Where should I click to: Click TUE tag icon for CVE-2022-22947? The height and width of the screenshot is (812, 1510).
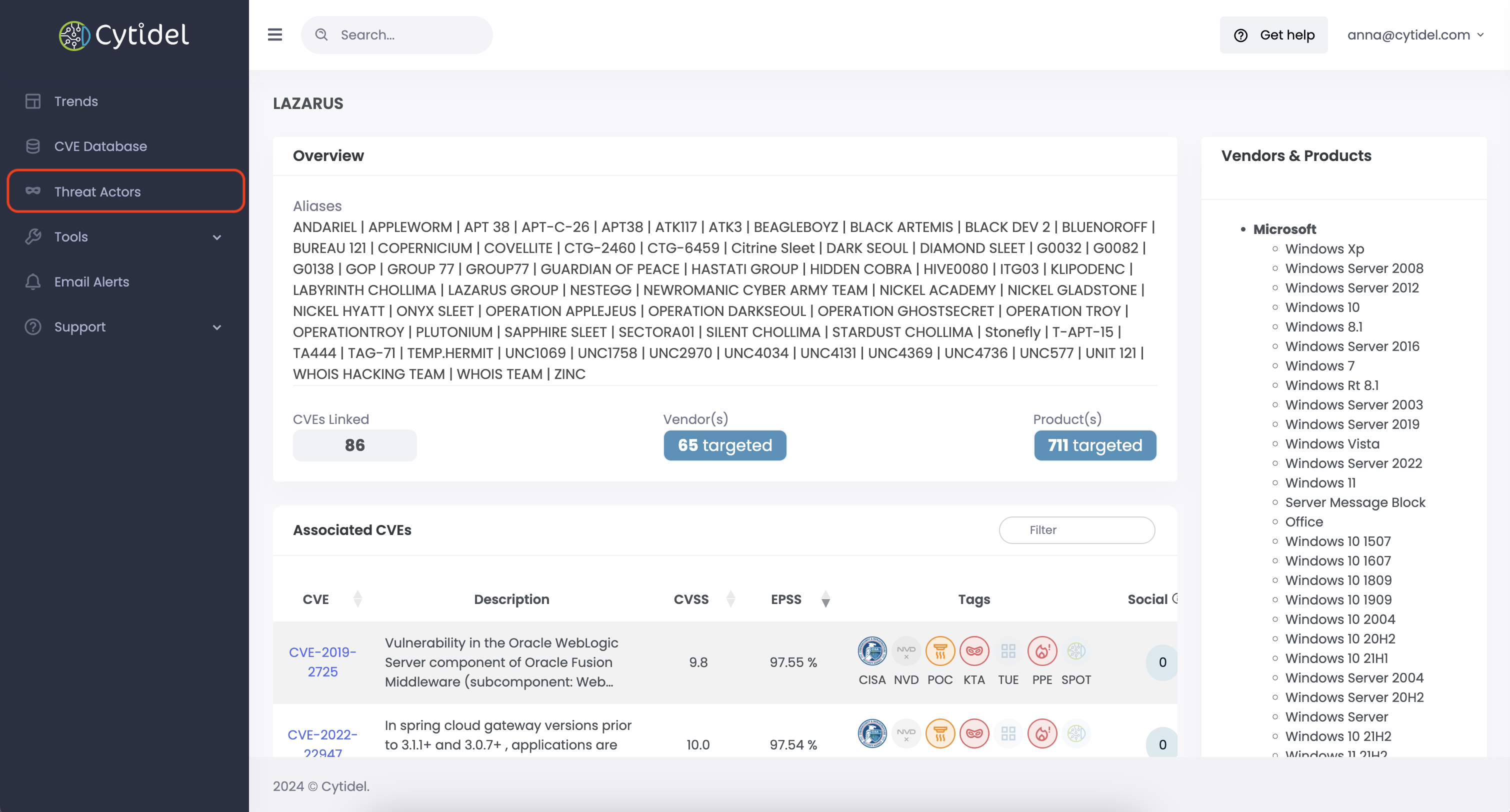(x=1008, y=733)
